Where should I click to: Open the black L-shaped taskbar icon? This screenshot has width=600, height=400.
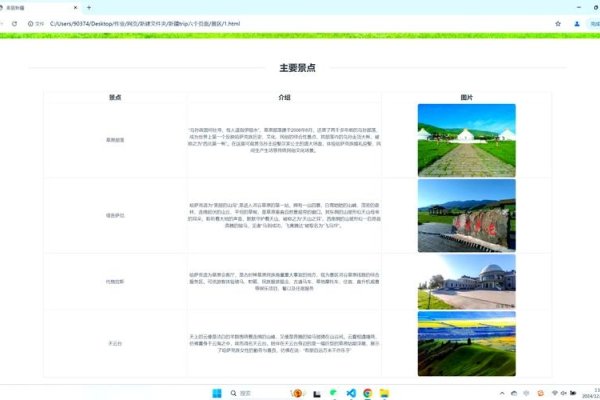tap(316, 393)
